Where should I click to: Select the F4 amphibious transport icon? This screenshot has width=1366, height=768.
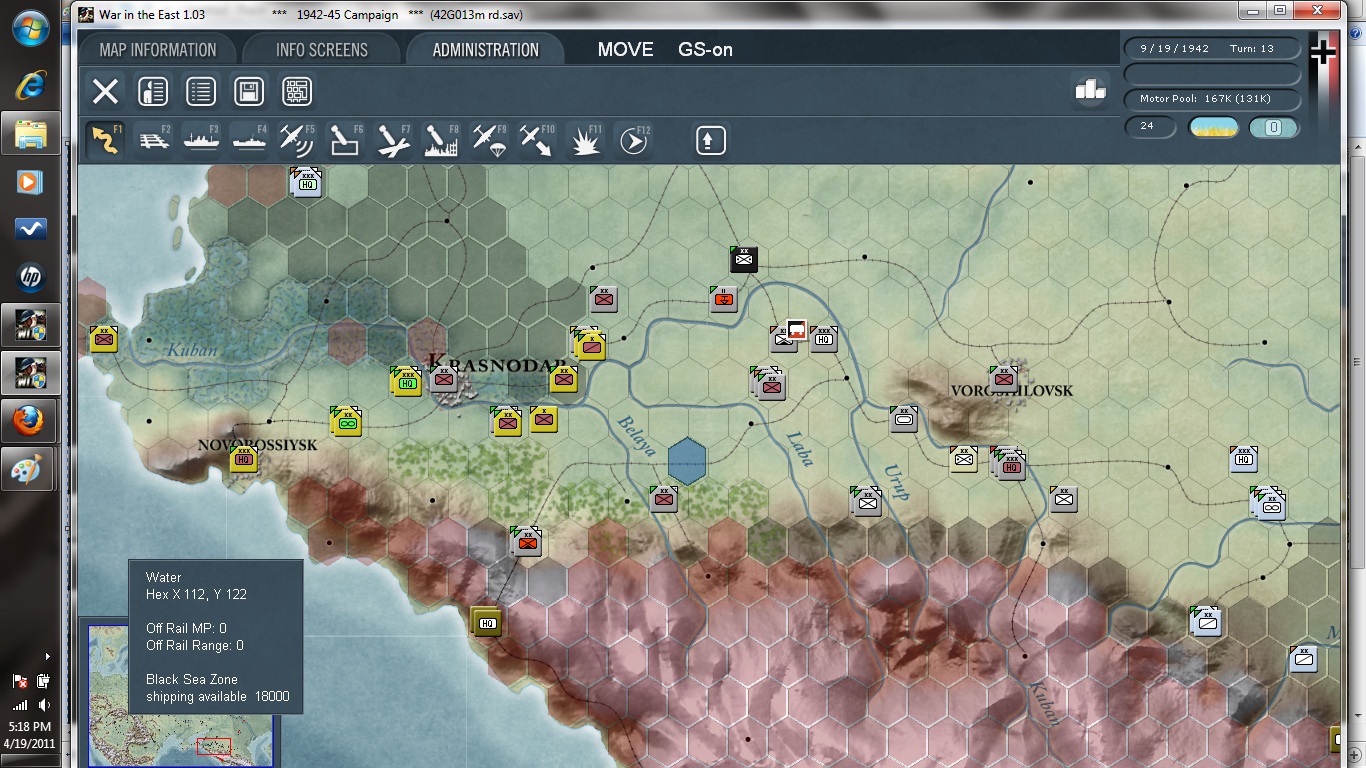(x=249, y=140)
